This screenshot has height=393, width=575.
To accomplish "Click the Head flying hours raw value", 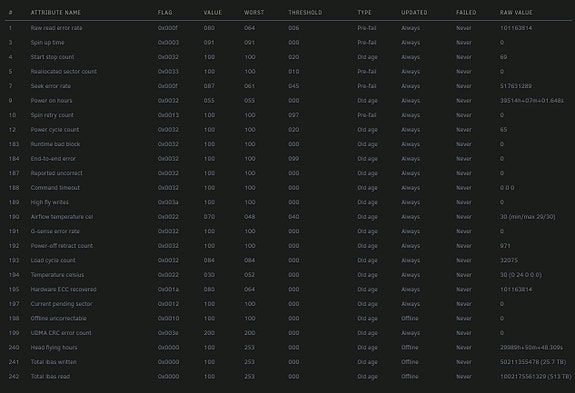I will 531,347.
